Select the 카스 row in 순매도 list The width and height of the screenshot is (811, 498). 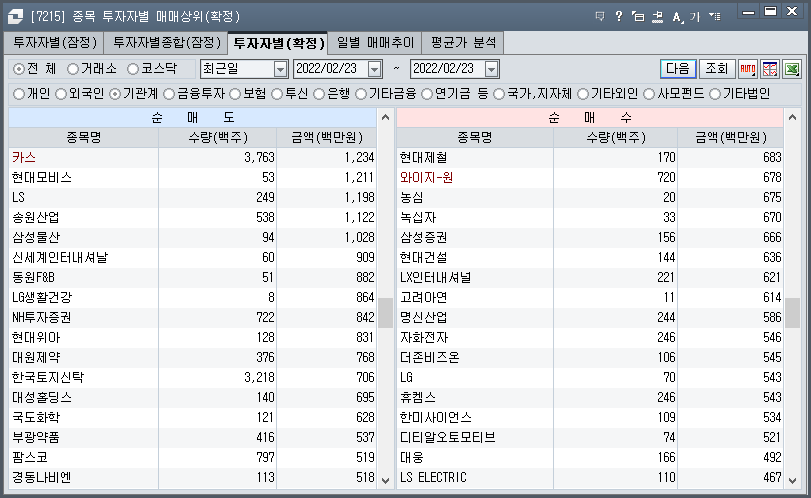[x=192, y=158]
